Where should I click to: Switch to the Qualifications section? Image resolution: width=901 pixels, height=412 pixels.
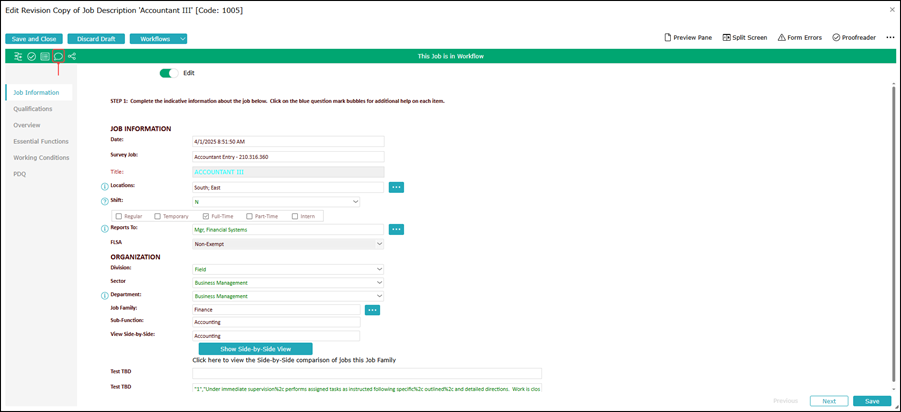(x=33, y=109)
